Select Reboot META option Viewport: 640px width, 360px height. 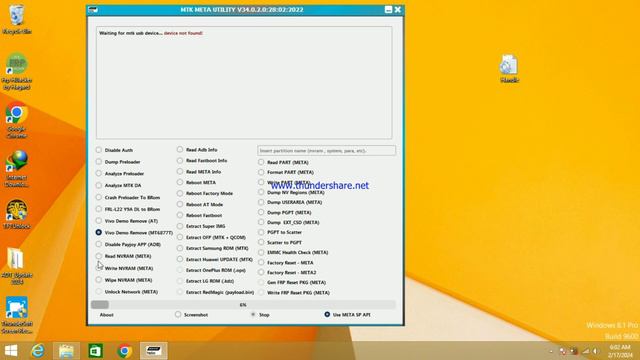click(x=197, y=182)
